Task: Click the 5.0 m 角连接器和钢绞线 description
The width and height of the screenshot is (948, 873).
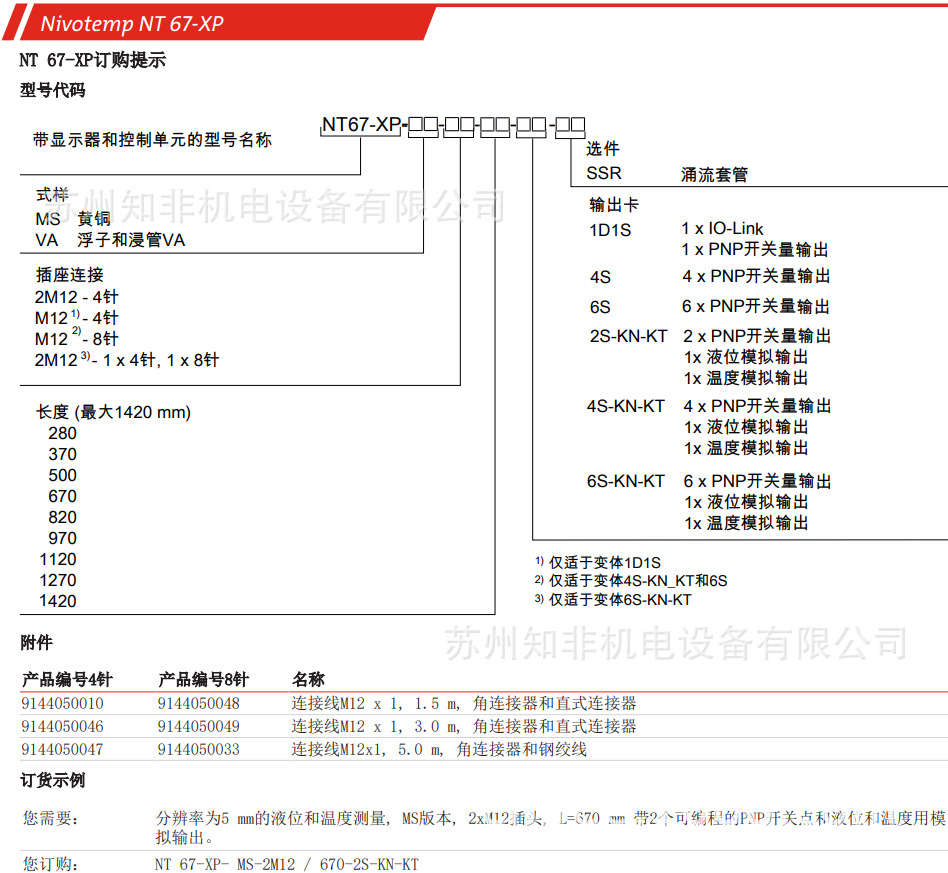Action: [439, 750]
